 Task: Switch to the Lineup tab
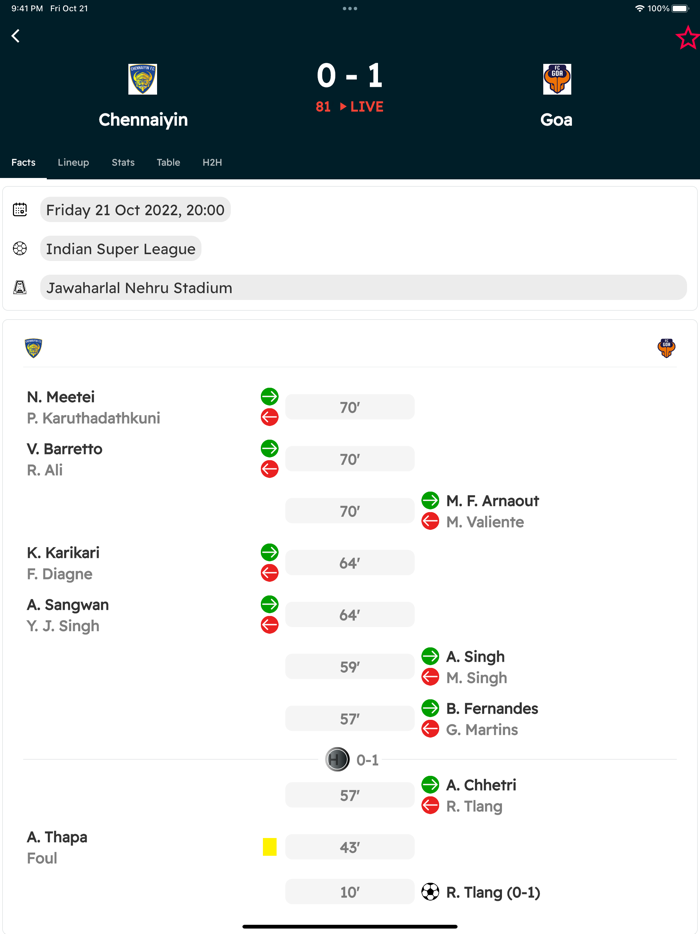[73, 162]
